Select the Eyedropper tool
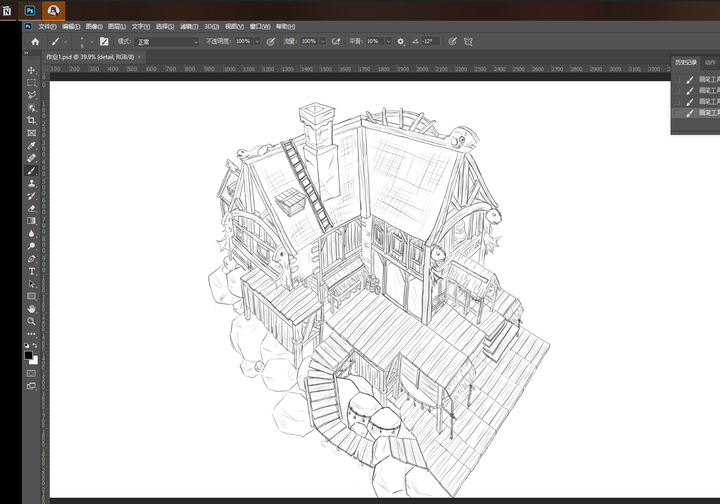720x504 pixels. click(x=32, y=146)
